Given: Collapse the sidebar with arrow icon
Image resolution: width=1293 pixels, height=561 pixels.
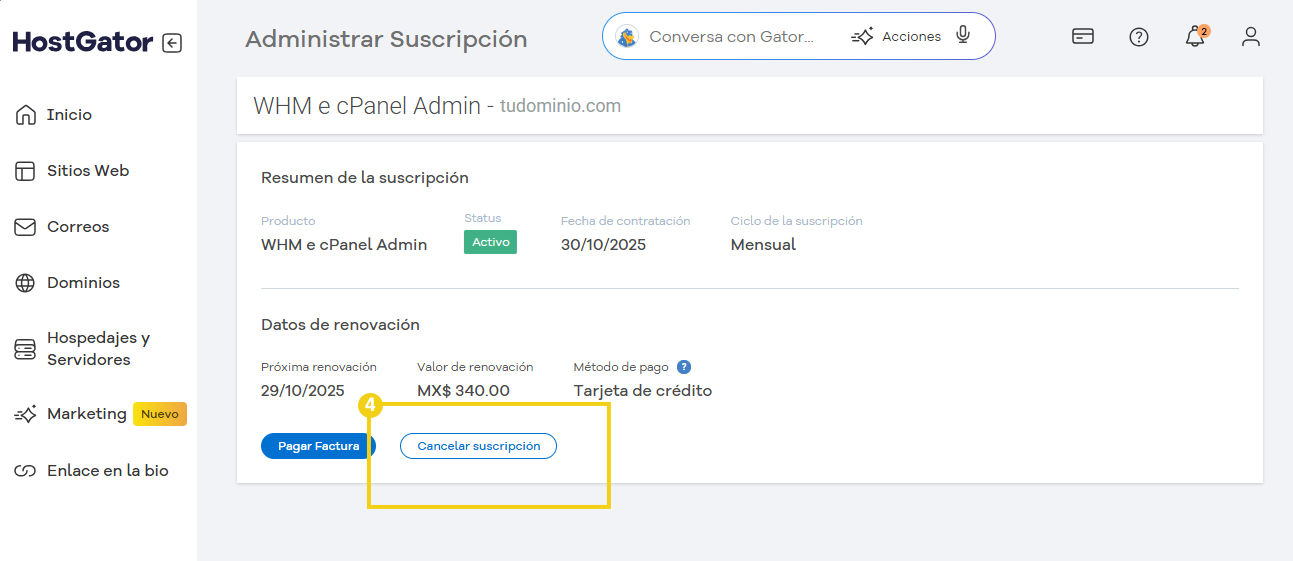Looking at the screenshot, I should click(172, 43).
